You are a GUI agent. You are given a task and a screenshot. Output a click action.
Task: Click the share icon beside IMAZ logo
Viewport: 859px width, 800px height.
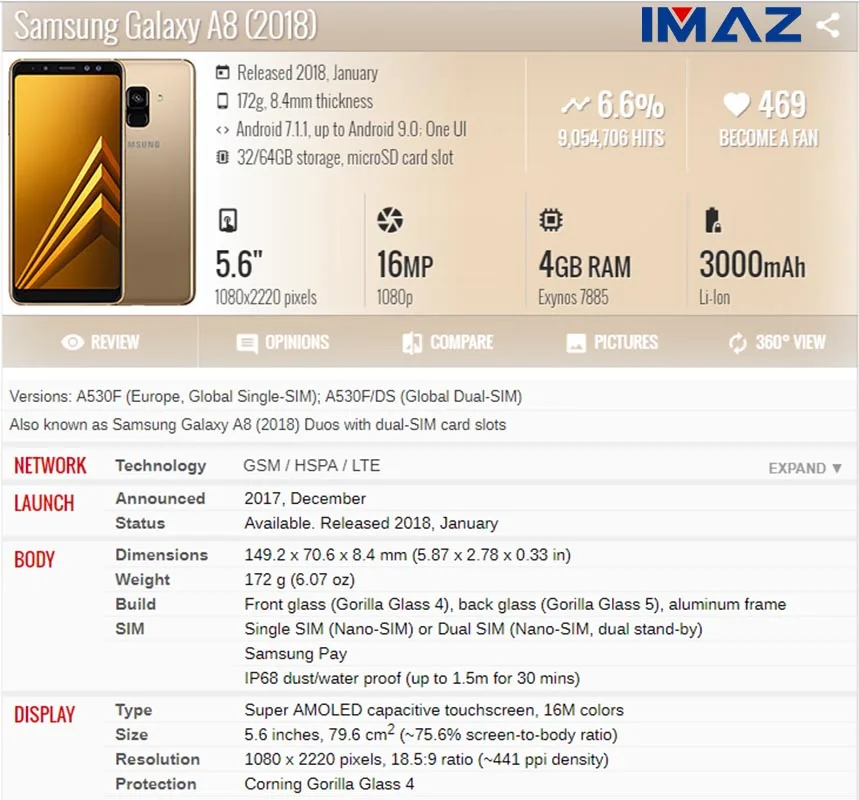[827, 25]
